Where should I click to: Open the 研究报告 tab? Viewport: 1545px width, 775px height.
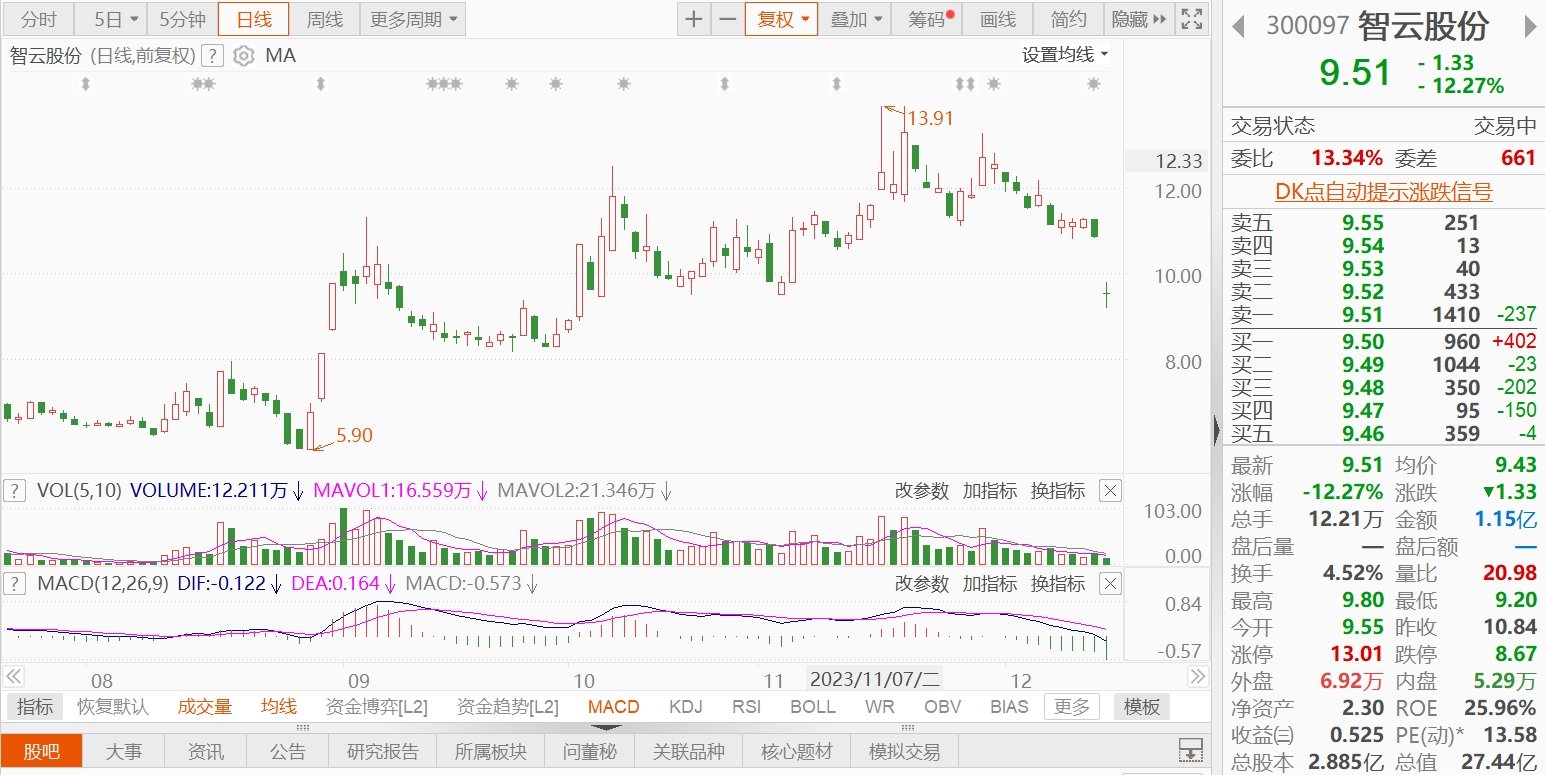coord(382,751)
